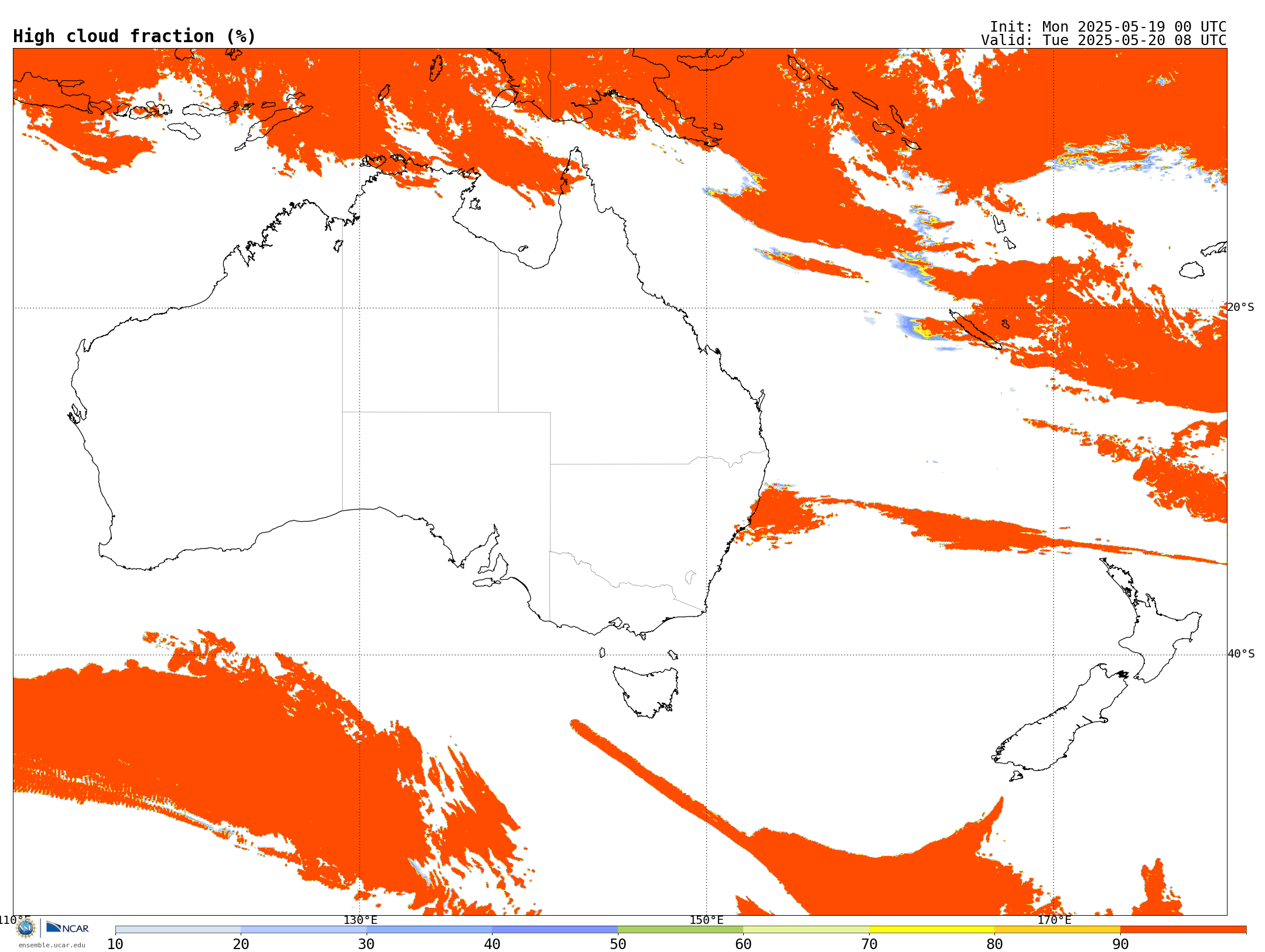Click the 40–50 periwinkle colorbar segment
This screenshot has height=952, width=1265.
tap(555, 930)
